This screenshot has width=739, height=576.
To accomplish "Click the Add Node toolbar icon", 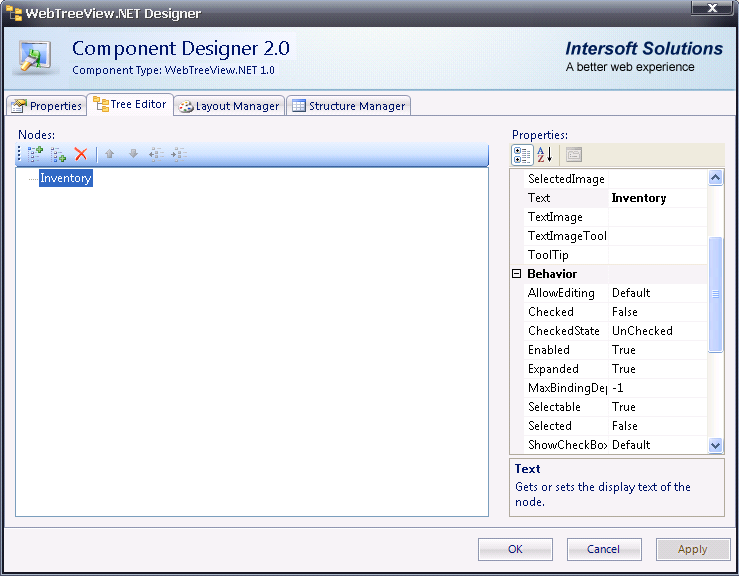I will tap(35, 154).
